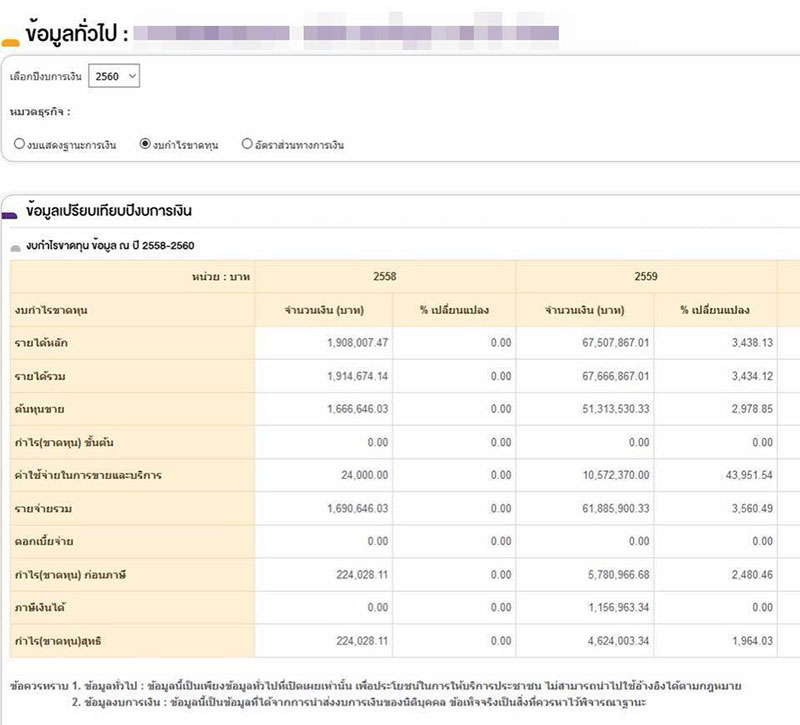Choose the อัตราส่วนทางการเงิน radio option

[247, 144]
